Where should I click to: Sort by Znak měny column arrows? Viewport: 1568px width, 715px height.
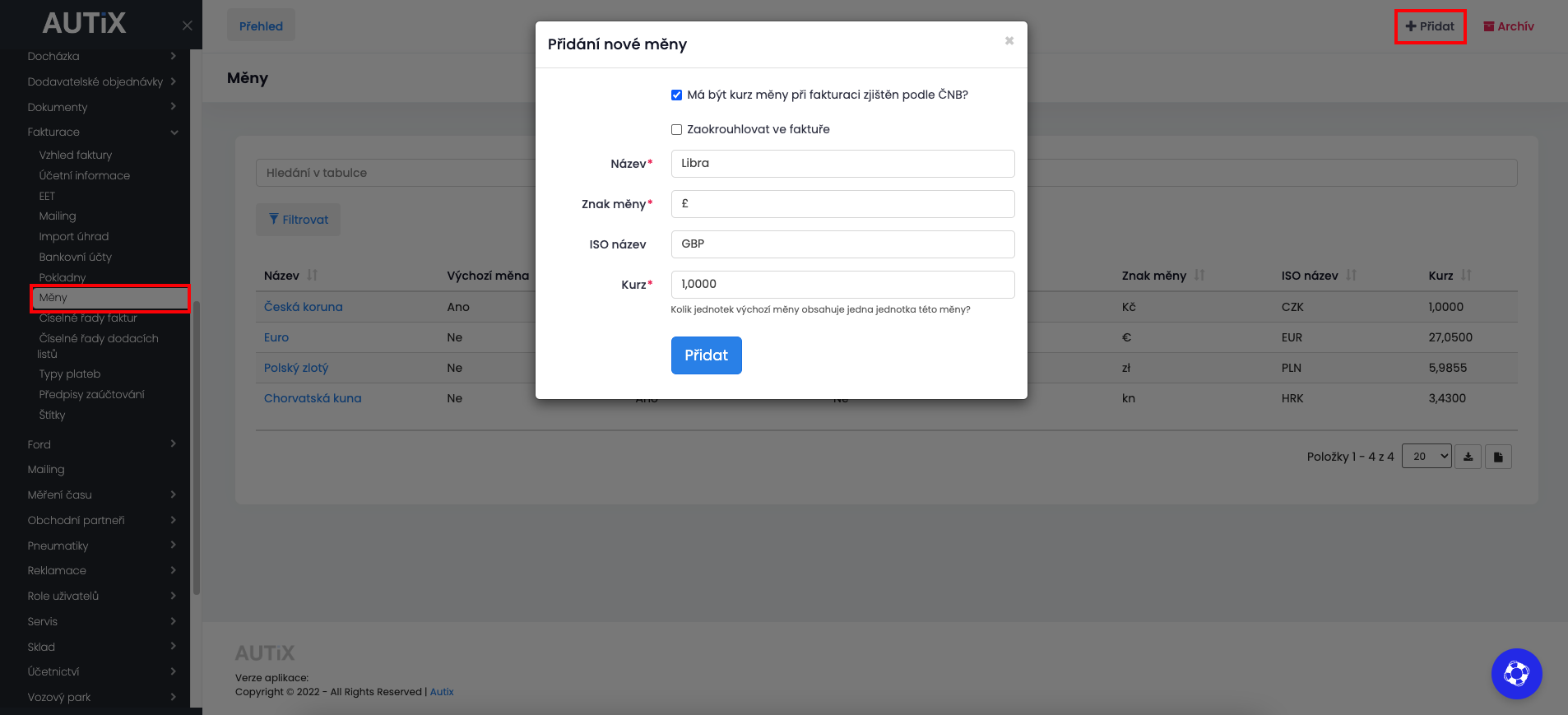coord(1199,276)
